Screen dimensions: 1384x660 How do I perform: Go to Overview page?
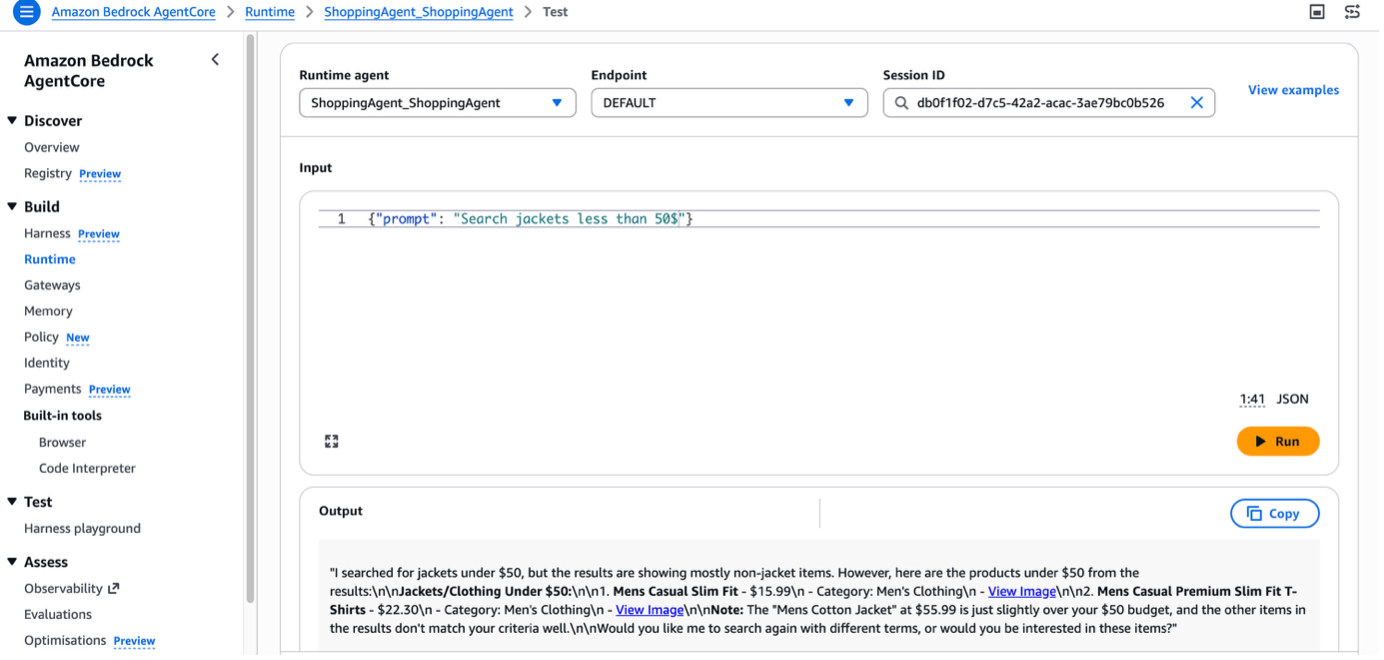click(52, 147)
